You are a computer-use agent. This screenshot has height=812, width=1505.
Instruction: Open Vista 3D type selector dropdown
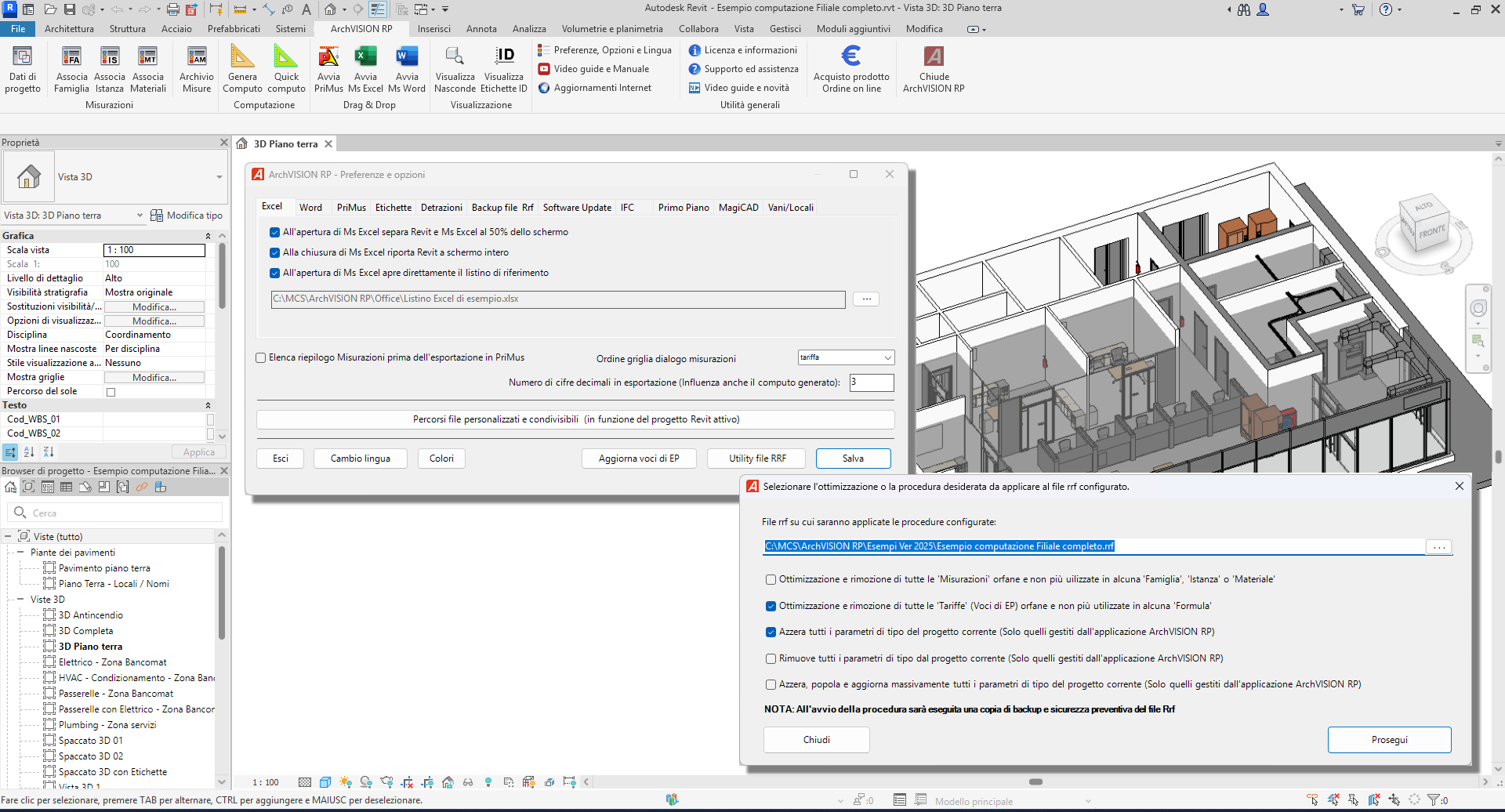pos(219,177)
